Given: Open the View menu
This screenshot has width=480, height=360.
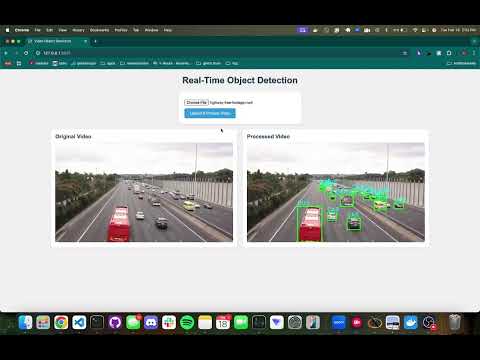Looking at the screenshot, I should coord(63,30).
